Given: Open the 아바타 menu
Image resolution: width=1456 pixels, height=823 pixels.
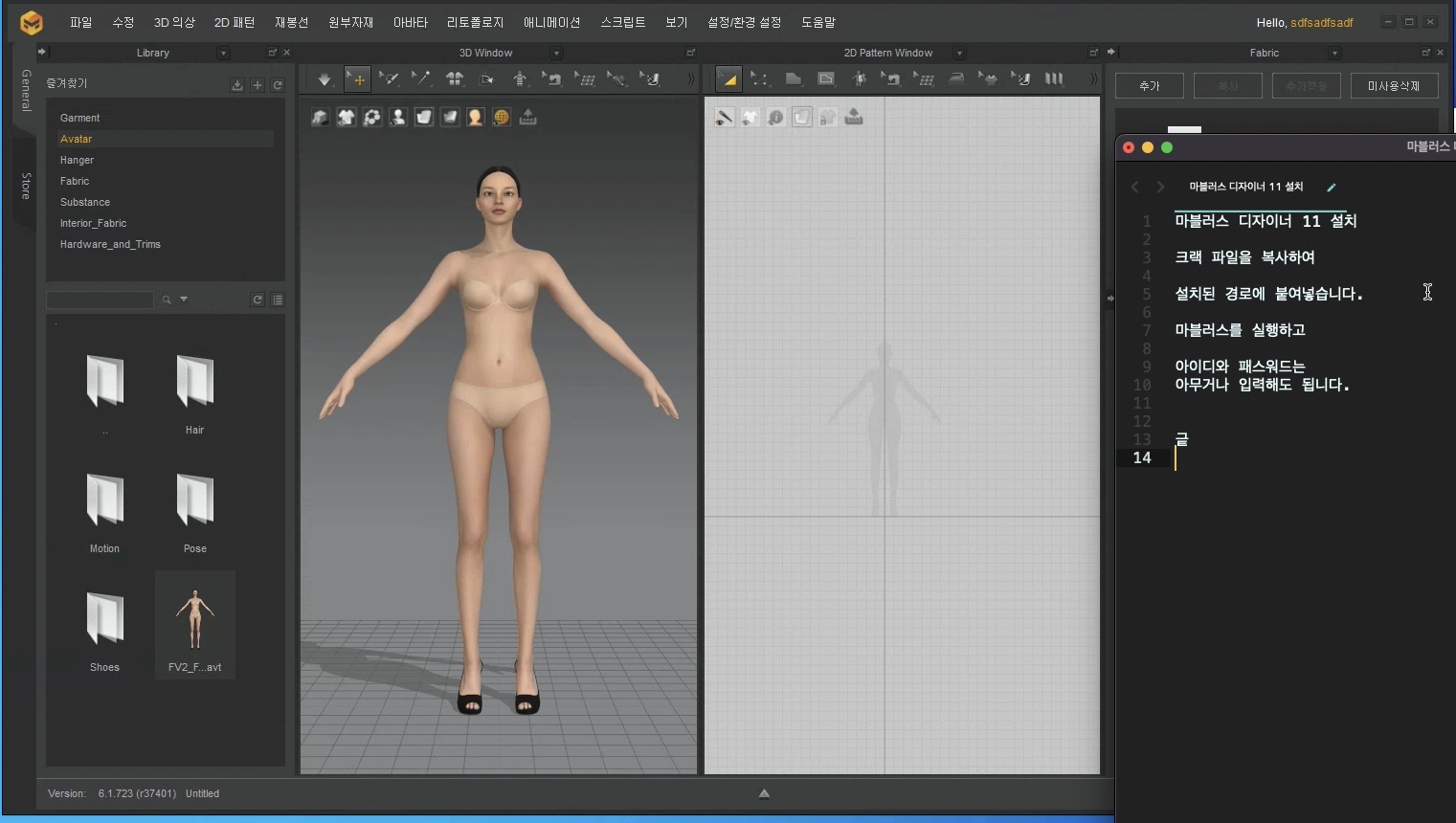Looking at the screenshot, I should (411, 22).
